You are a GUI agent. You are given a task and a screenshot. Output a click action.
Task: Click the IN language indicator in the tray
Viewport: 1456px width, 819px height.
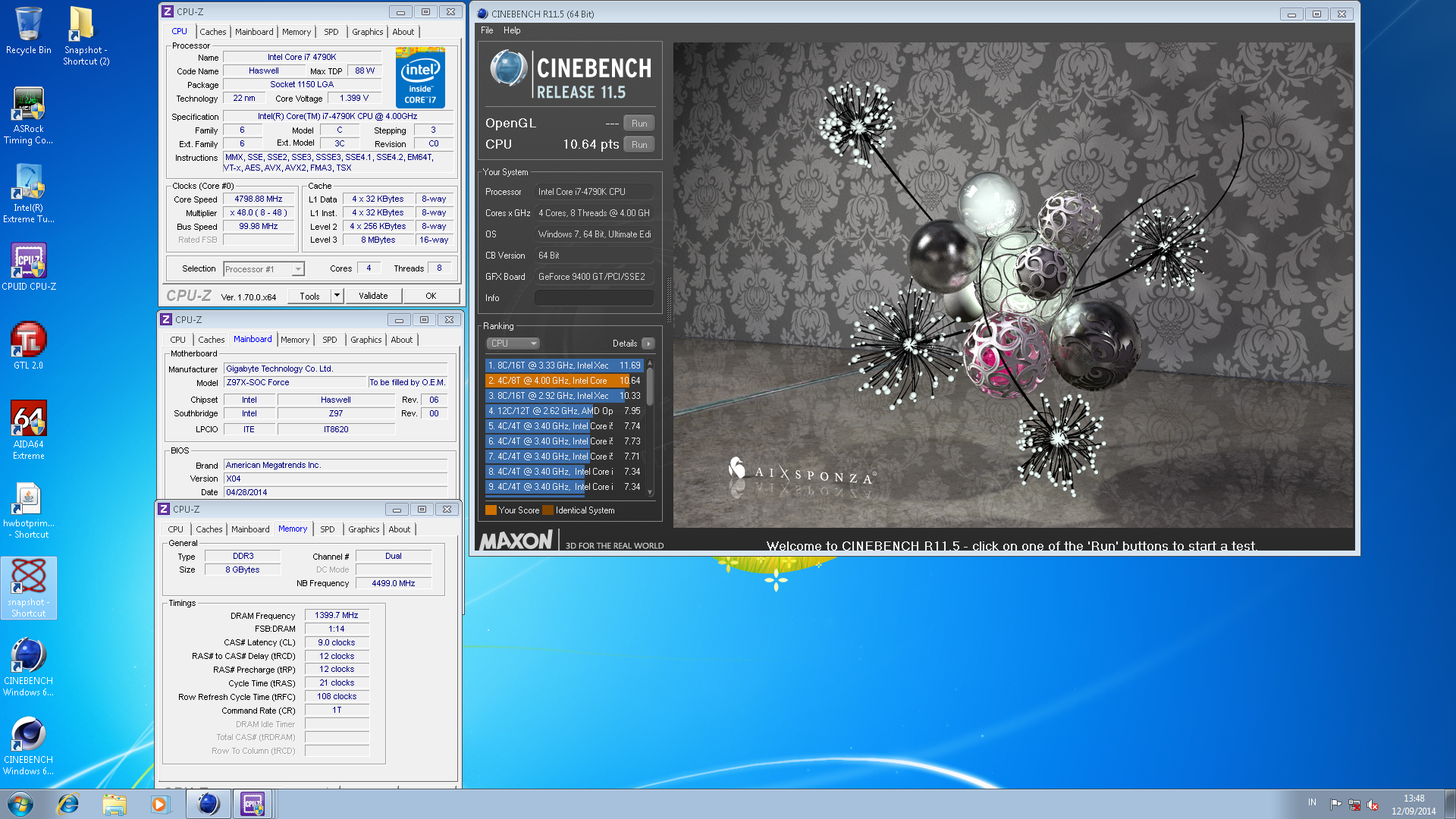point(1312,802)
